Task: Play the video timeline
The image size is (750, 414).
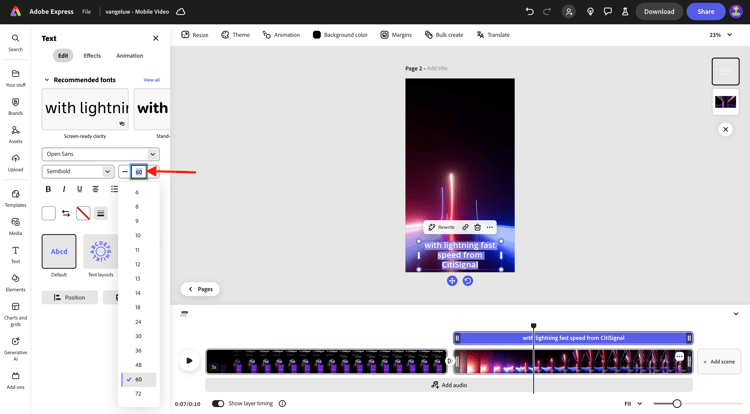Action: pos(189,360)
